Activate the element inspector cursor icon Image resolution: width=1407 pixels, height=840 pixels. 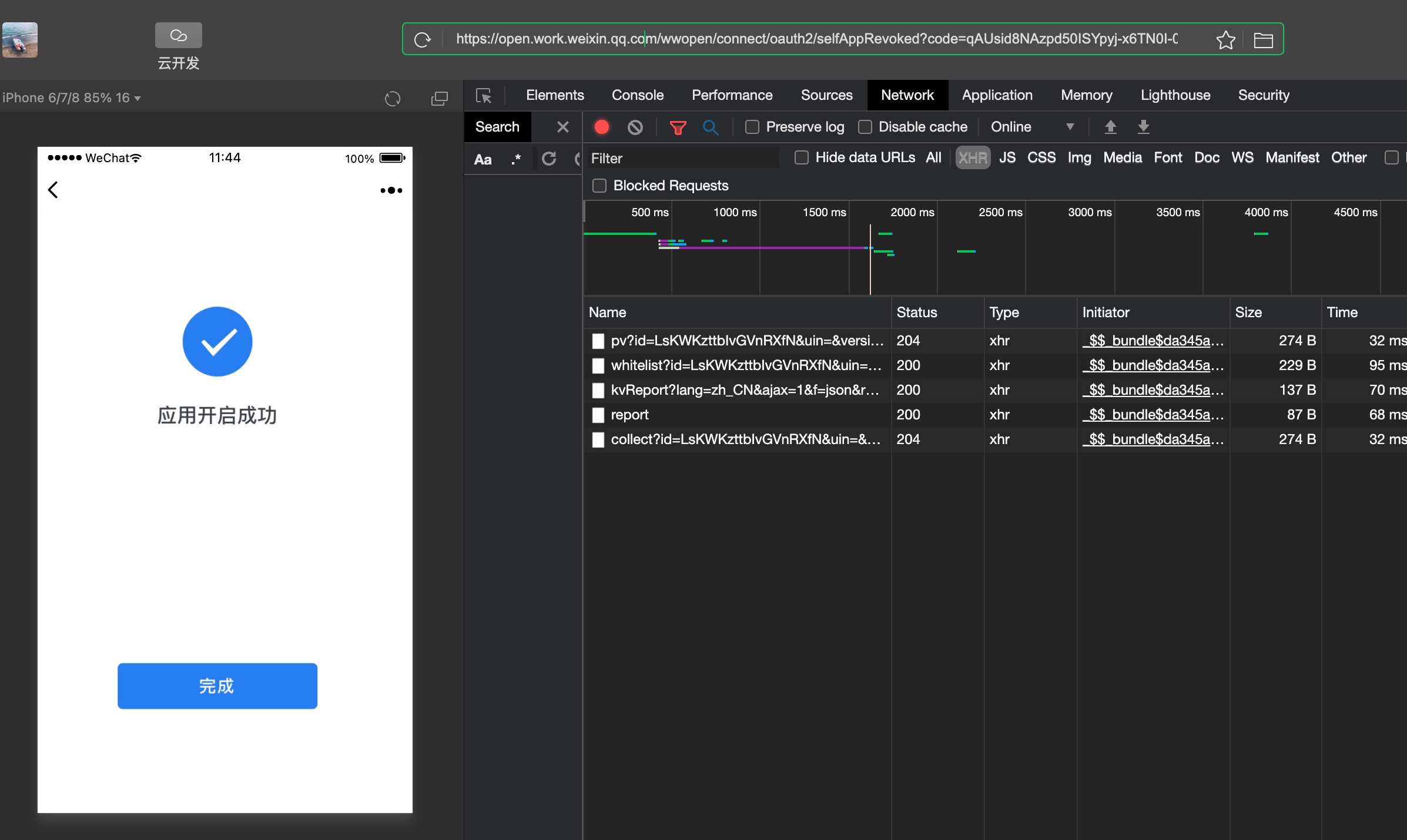(484, 96)
